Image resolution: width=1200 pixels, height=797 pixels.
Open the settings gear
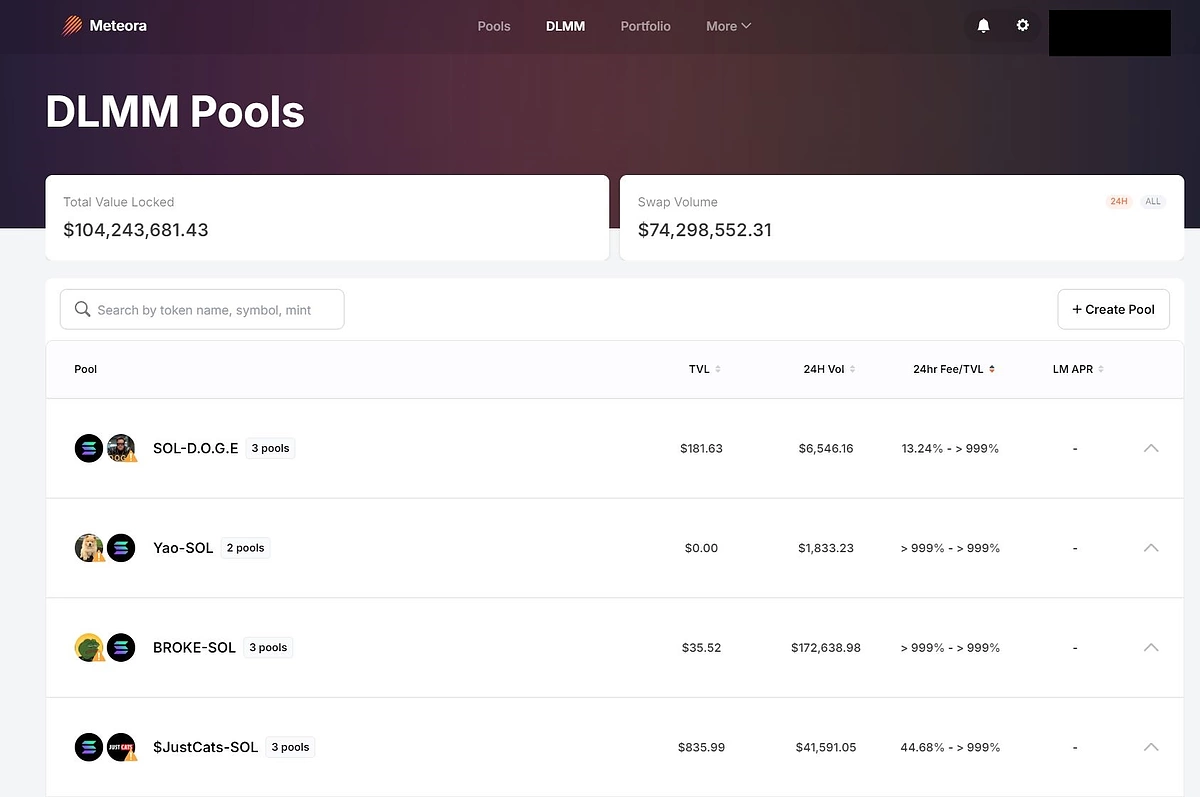(x=1023, y=25)
